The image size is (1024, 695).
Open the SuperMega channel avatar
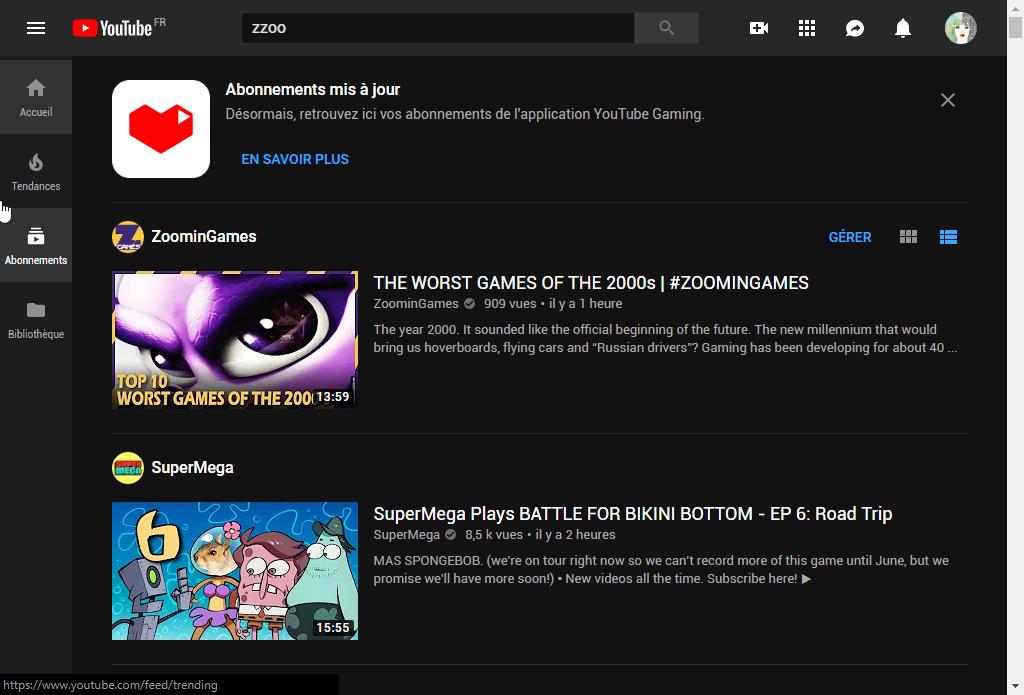pos(128,468)
